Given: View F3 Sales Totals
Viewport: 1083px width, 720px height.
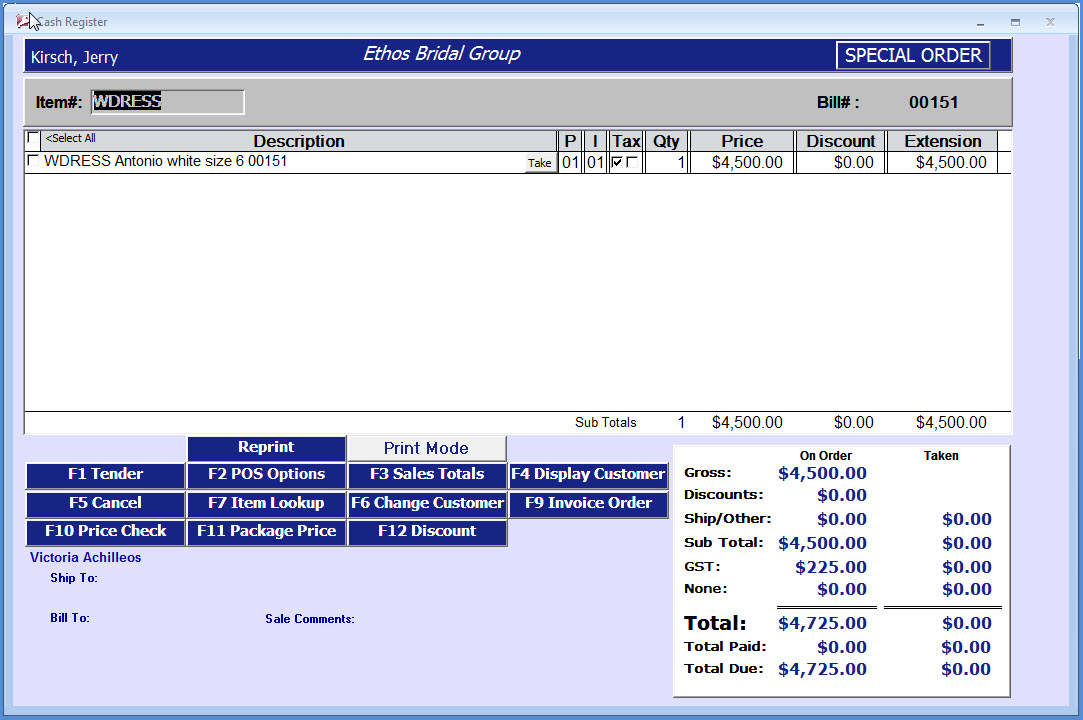Looking at the screenshot, I should [427, 474].
